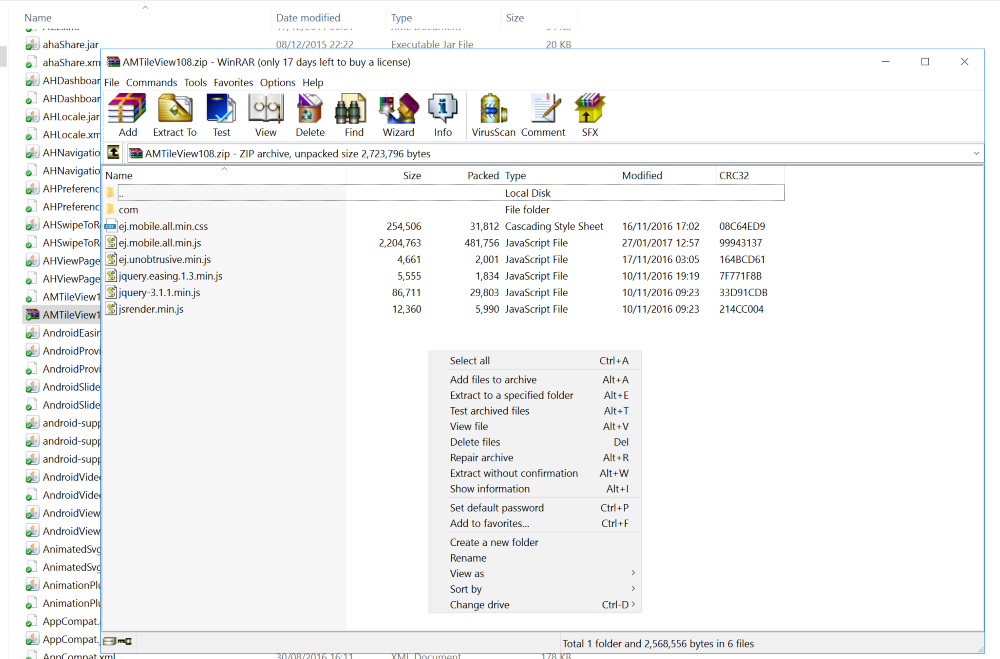1000x659 pixels.
Task: Open the Commands menu
Action: coord(151,82)
